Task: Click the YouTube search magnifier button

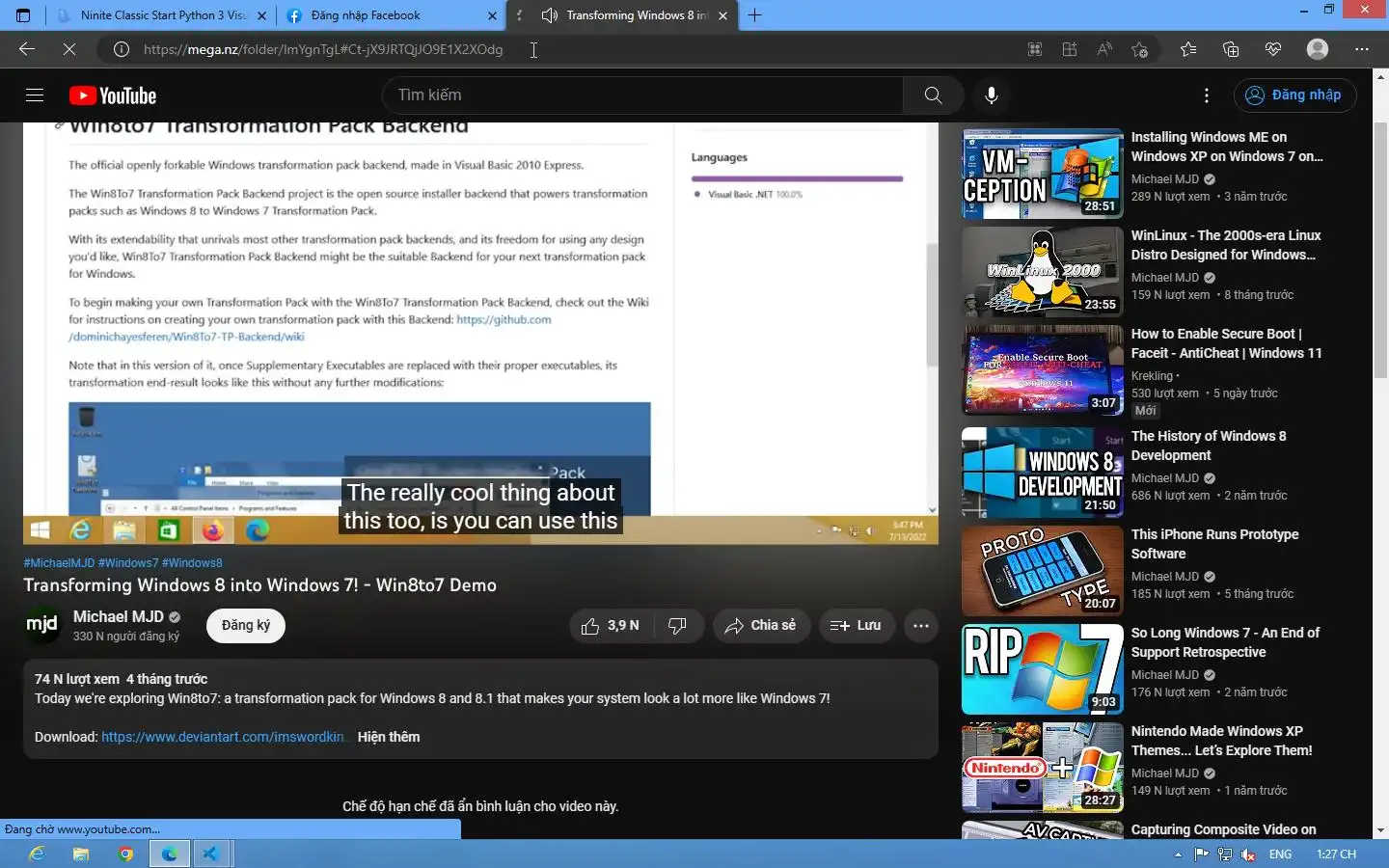Action: coord(933,95)
